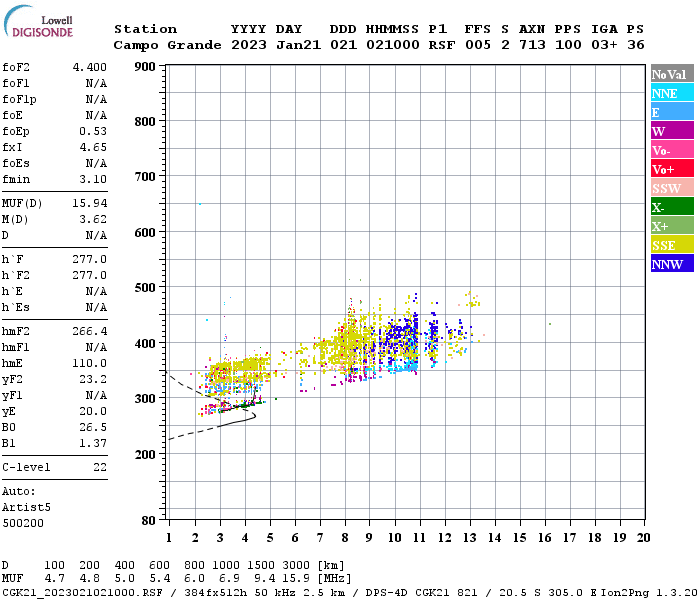The width and height of the screenshot is (700, 600).
Task: Click the 500200 version number
Action: [23, 523]
